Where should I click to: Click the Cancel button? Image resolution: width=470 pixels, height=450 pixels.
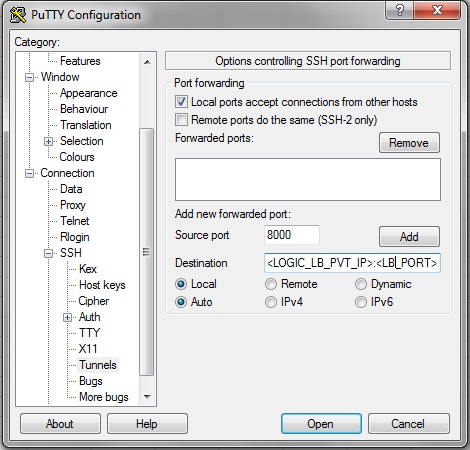408,424
